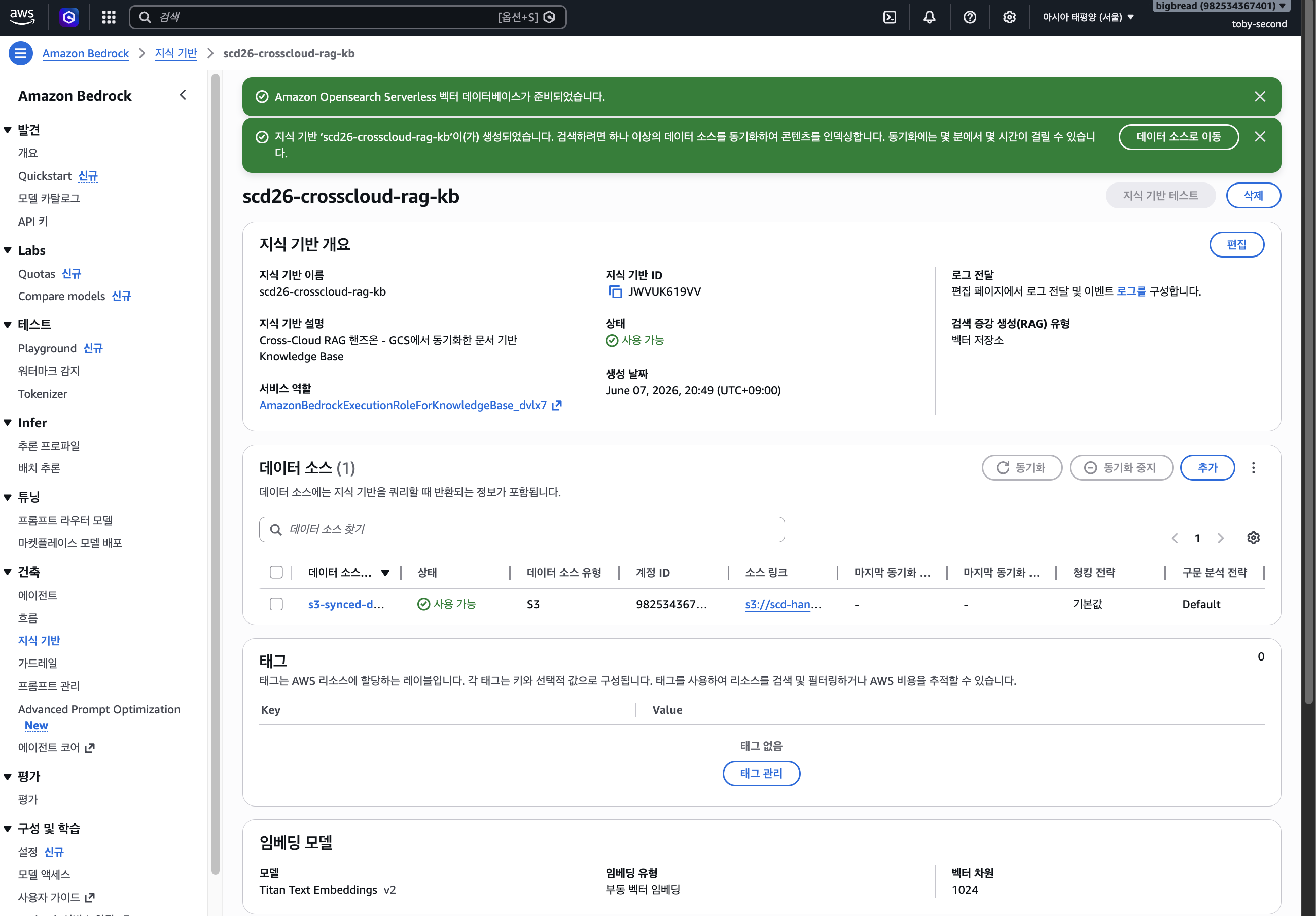
Task: Open the AWS CloudShell terminal icon
Action: coord(889,17)
